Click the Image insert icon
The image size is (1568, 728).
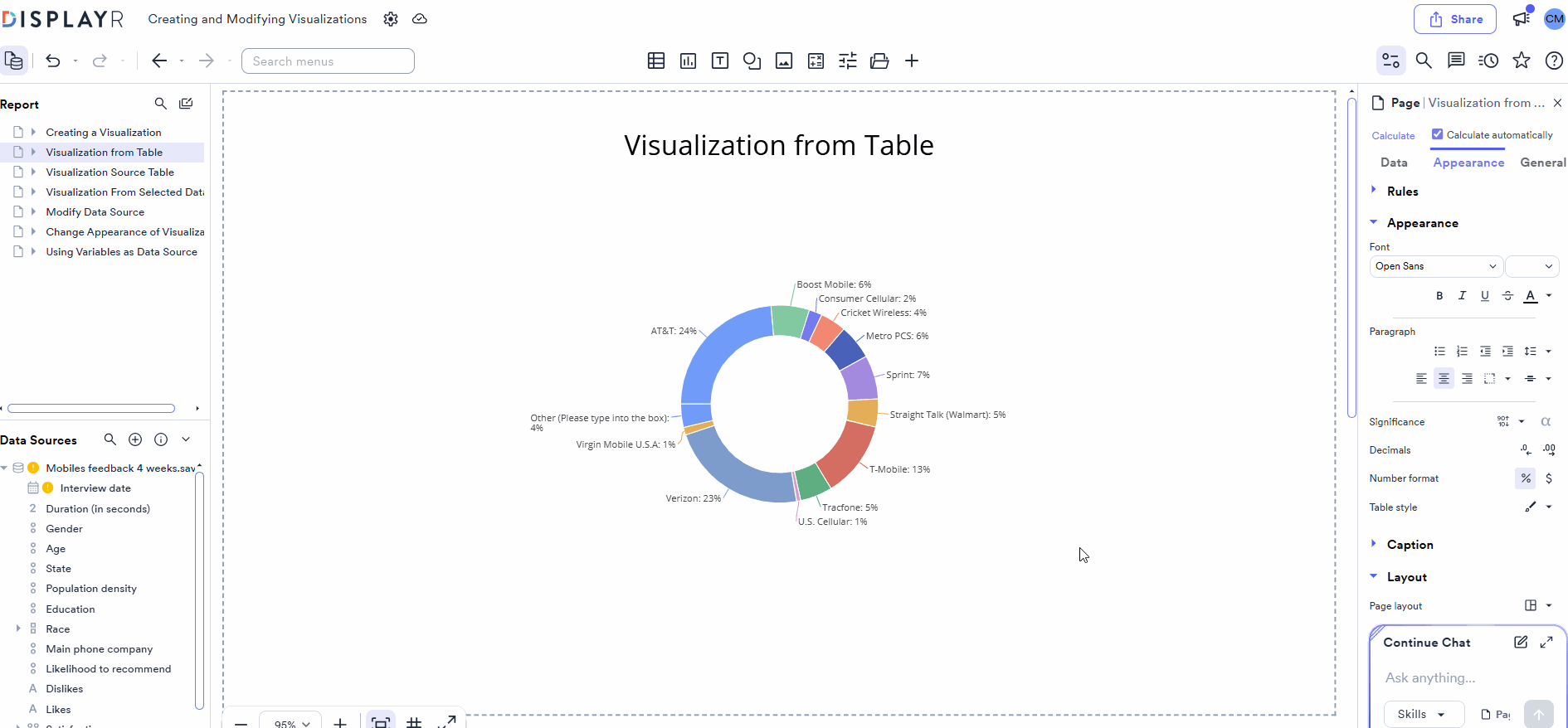[784, 61]
